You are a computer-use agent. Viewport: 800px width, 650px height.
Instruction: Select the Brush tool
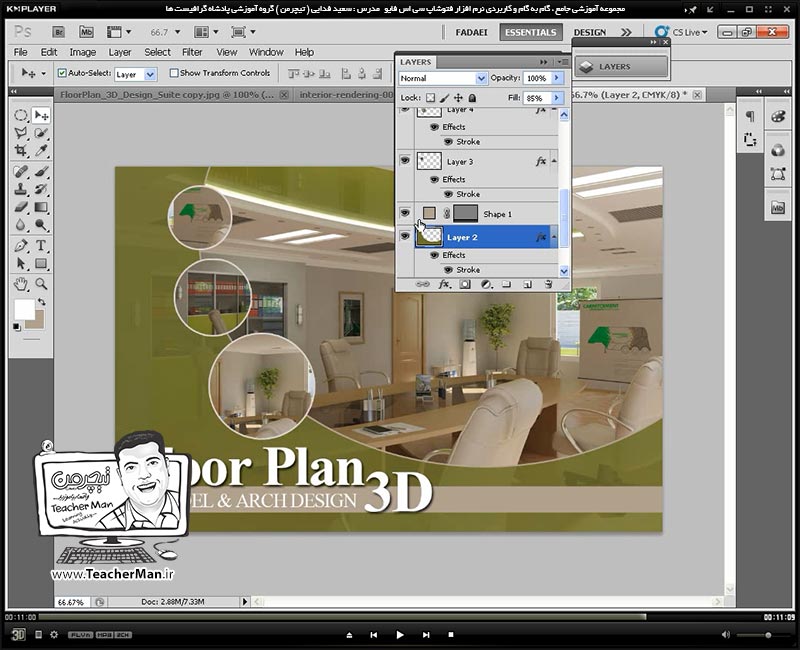(x=41, y=171)
